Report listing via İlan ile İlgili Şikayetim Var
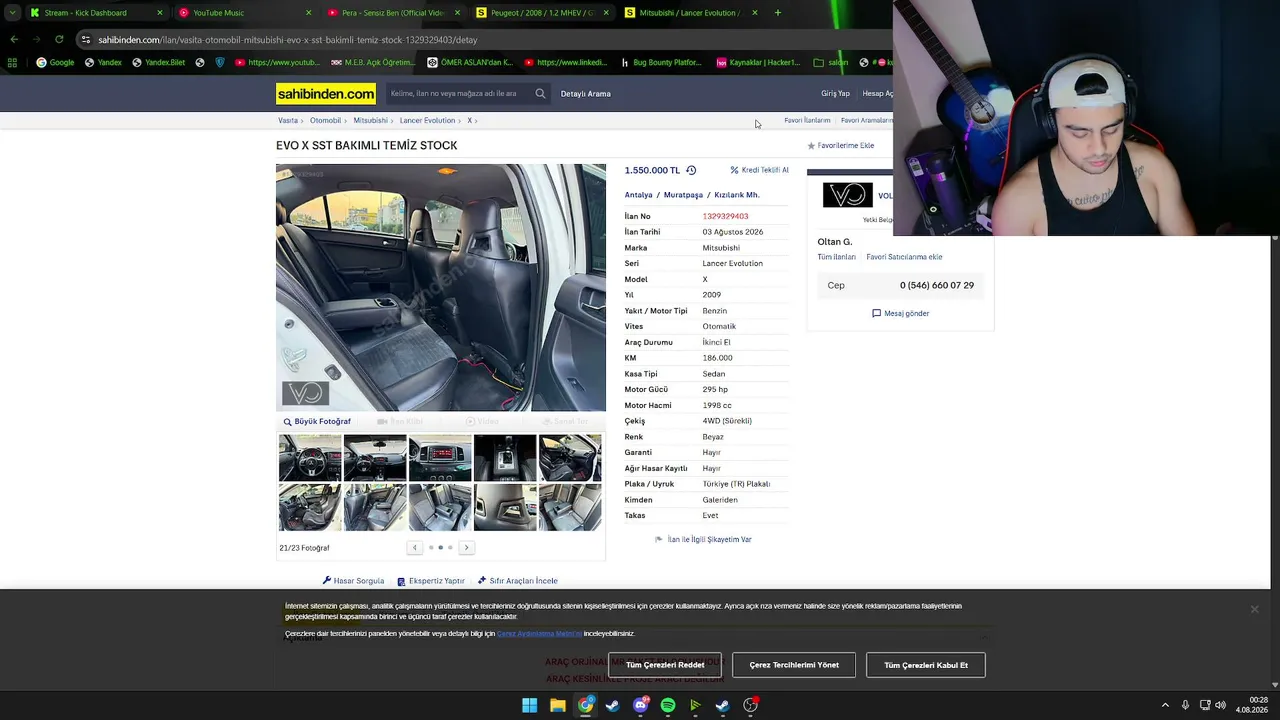This screenshot has height=720, width=1280. [x=703, y=540]
